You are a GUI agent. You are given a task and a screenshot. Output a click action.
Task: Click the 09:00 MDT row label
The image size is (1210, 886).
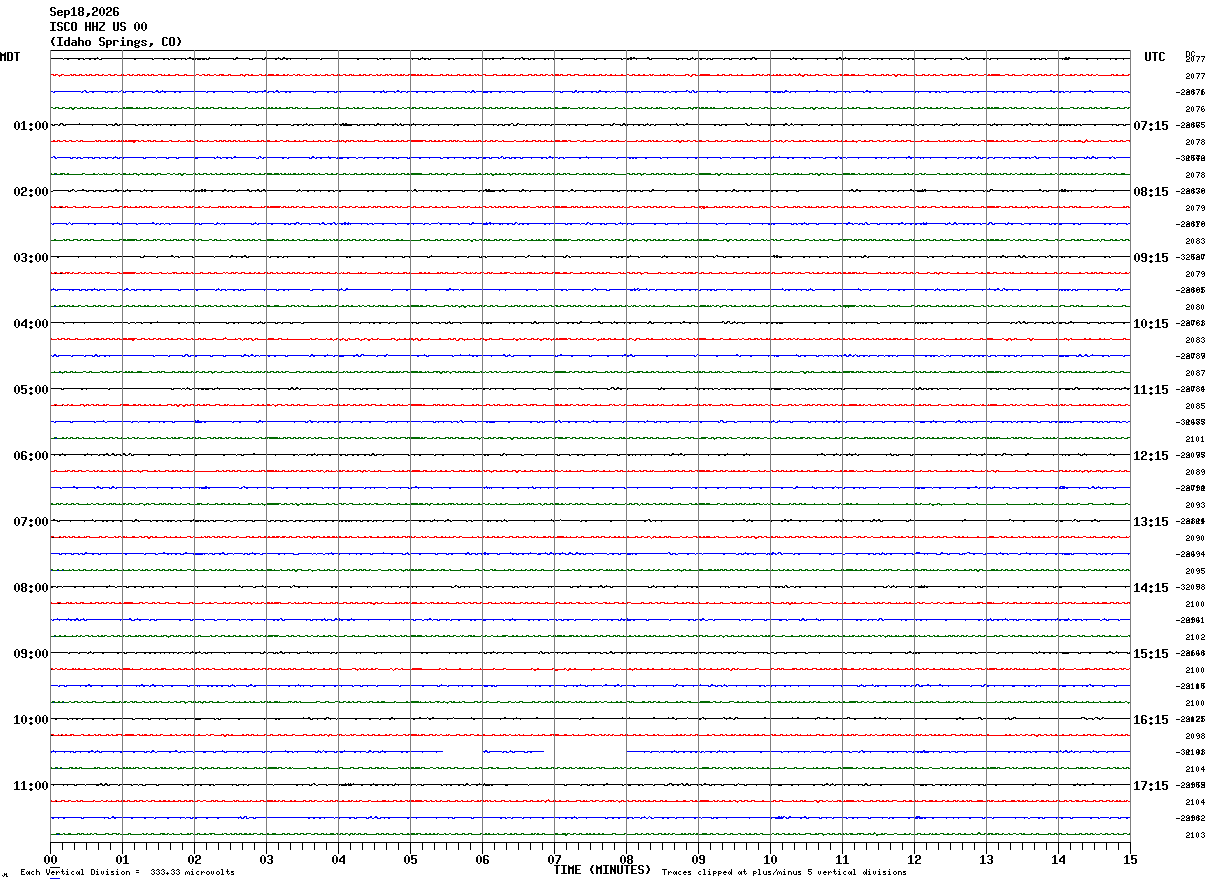tap(31, 654)
